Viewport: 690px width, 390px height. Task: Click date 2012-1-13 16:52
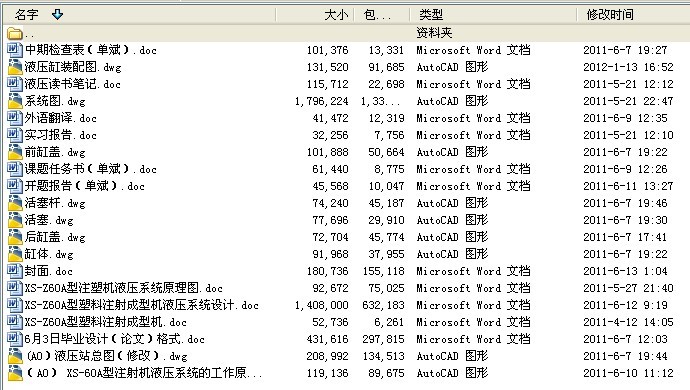point(628,67)
